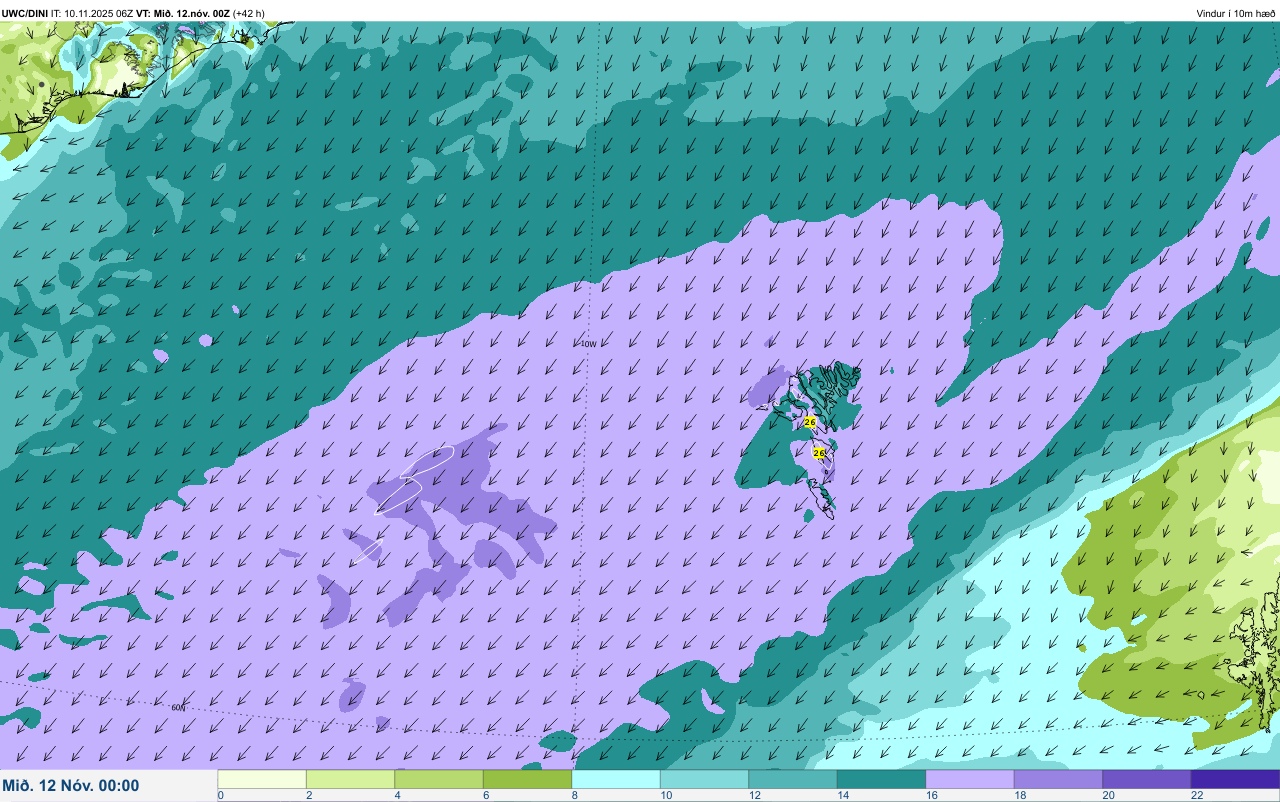The width and height of the screenshot is (1280, 802).
Task: Click the green 4–6 legend swatch
Action: [x=439, y=779]
